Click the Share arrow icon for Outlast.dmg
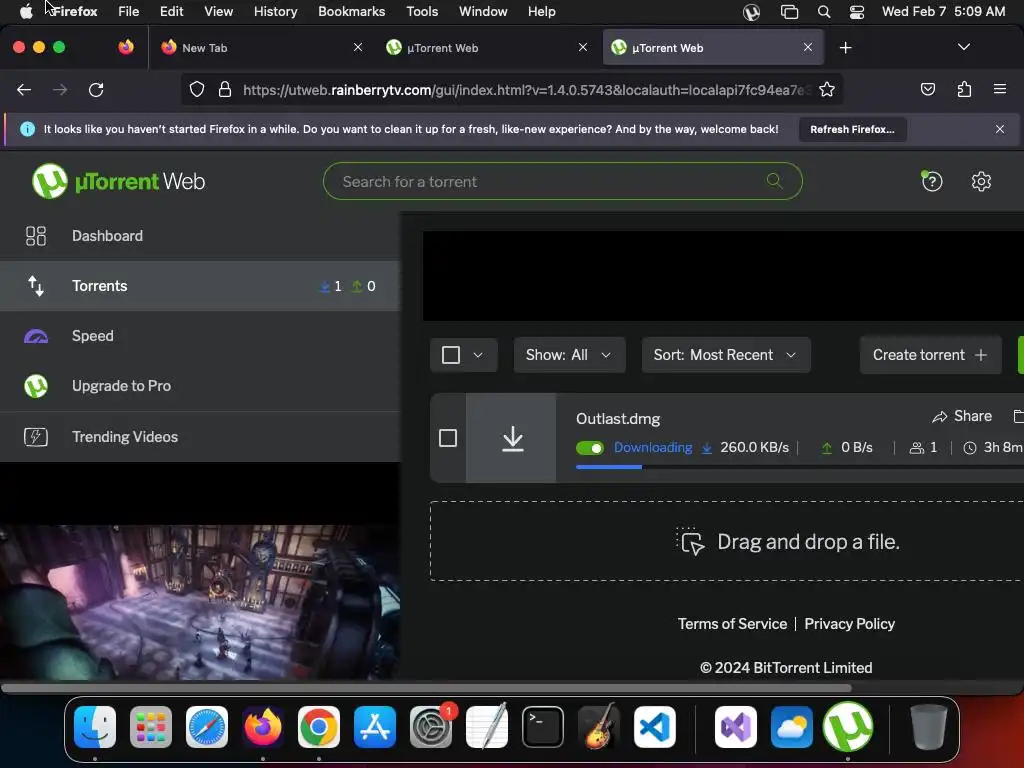The height and width of the screenshot is (768, 1024). (x=940, y=417)
